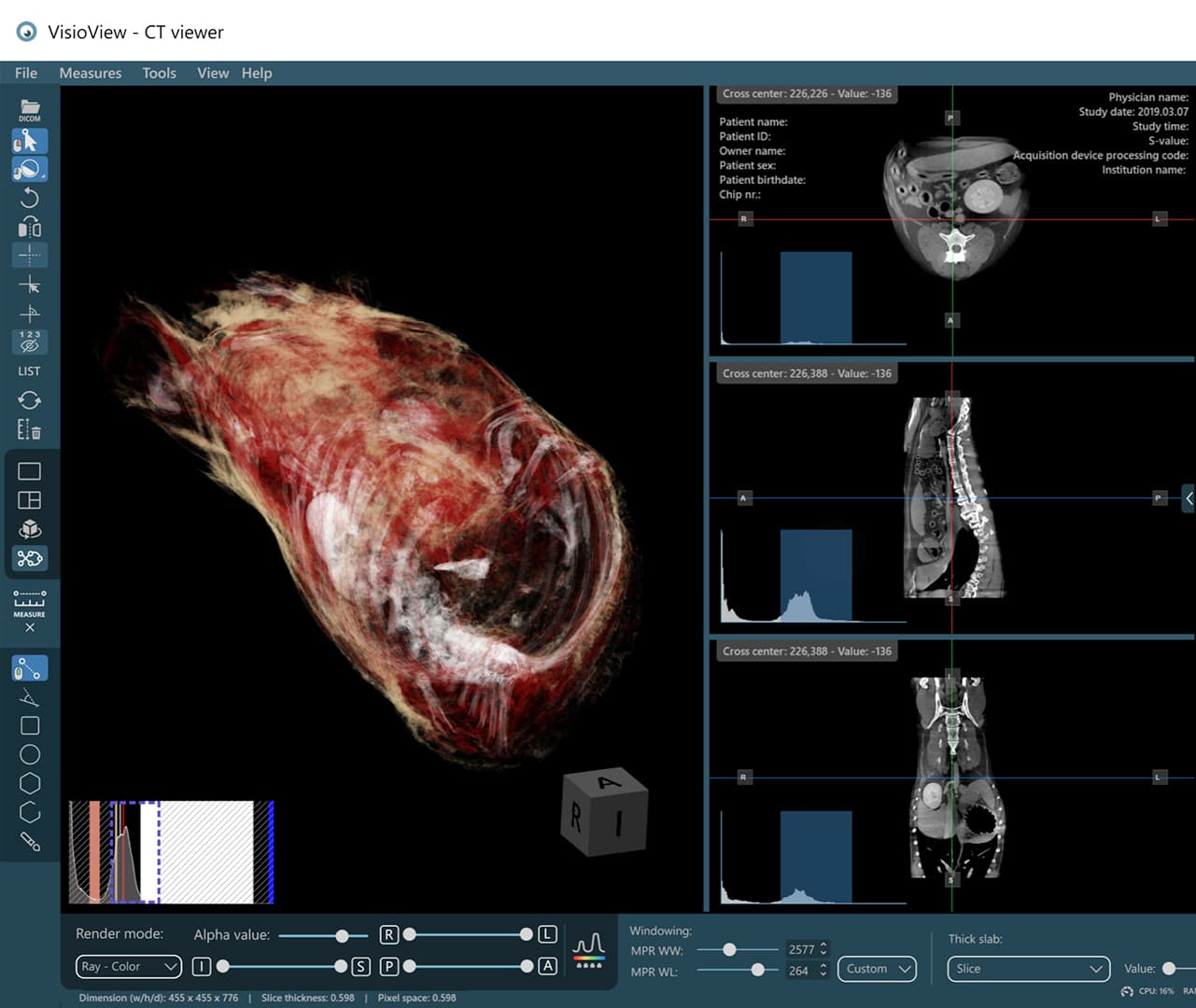Click the MEASURE ruler icon

click(x=30, y=603)
